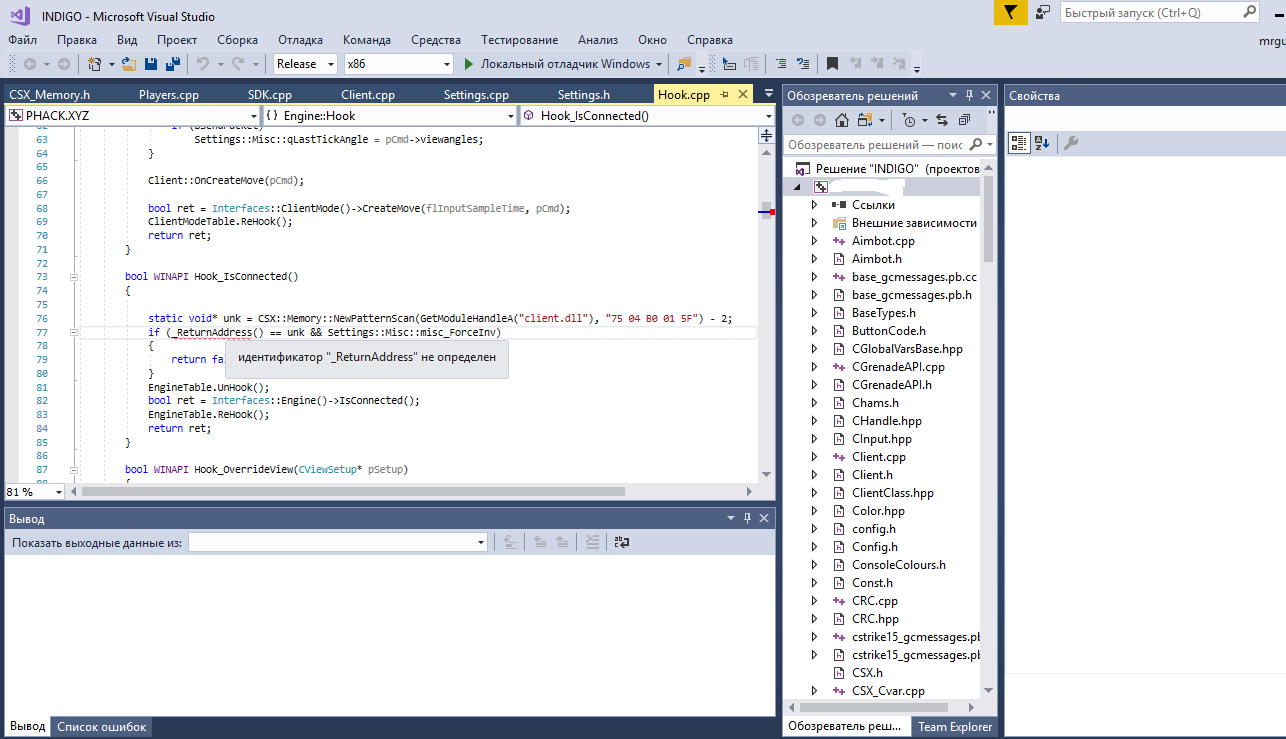This screenshot has height=739, width=1286.
Task: Select CRC.hpp in Solution Explorer
Action: click(x=875, y=619)
